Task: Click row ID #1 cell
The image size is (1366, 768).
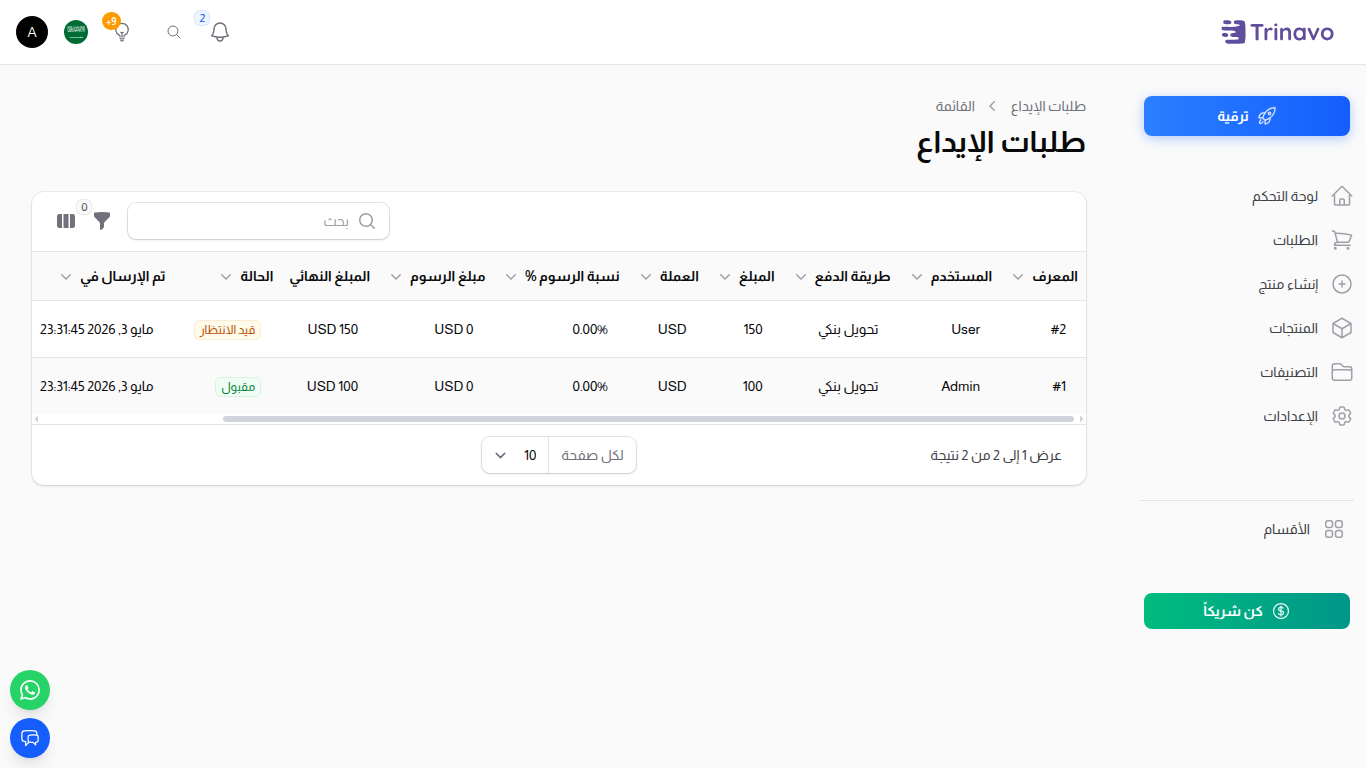Action: click(1059, 386)
